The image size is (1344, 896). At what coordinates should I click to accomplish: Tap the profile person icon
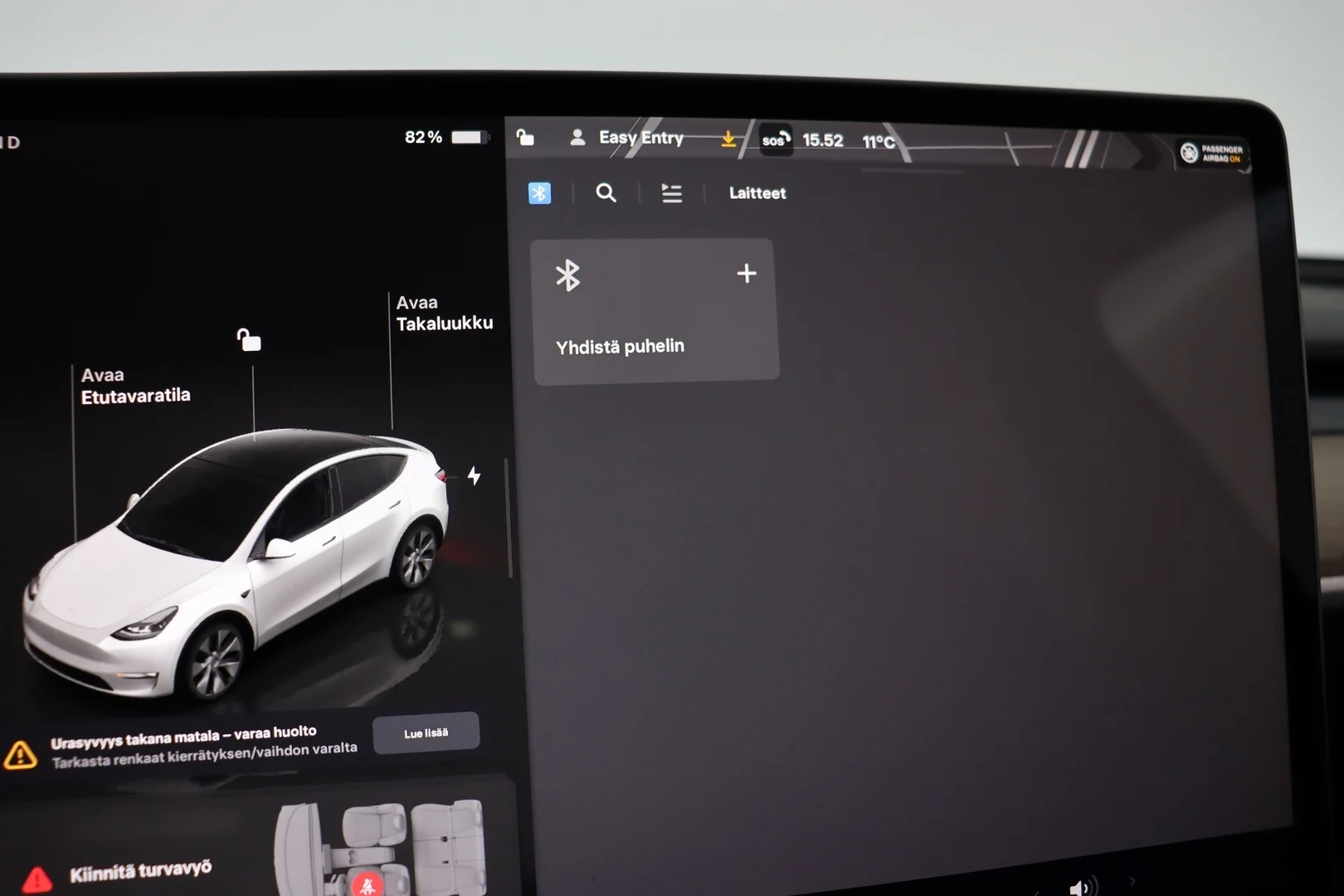click(577, 138)
